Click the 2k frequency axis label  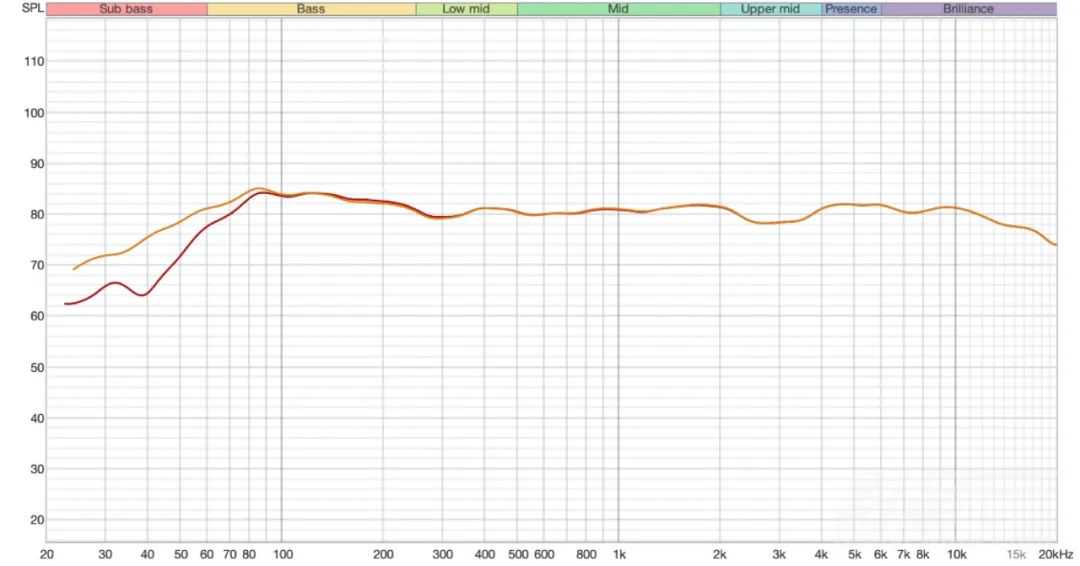tap(720, 554)
